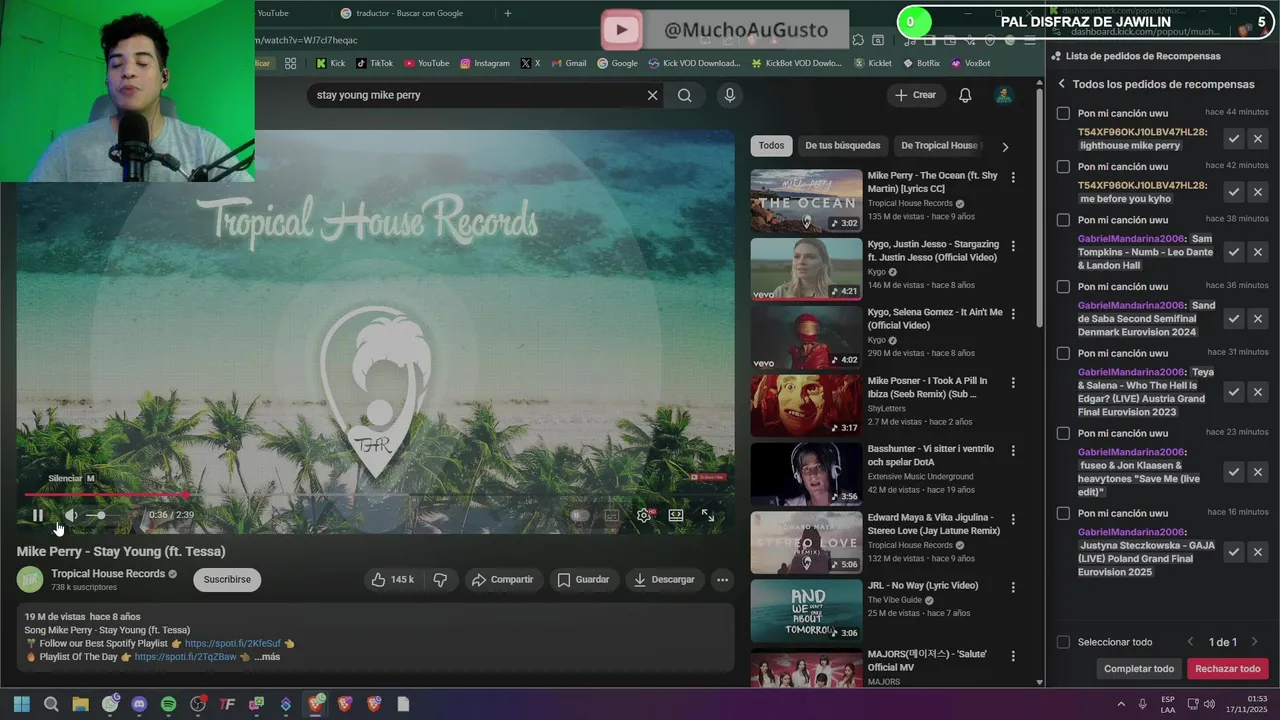Toggle subtitles in the video player
The width and height of the screenshot is (1280, 720).
611,515
